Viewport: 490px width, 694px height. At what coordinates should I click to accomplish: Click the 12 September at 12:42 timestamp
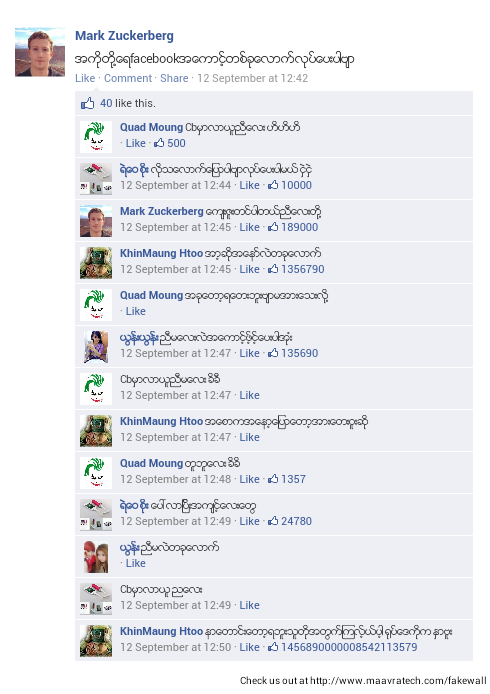[252, 78]
